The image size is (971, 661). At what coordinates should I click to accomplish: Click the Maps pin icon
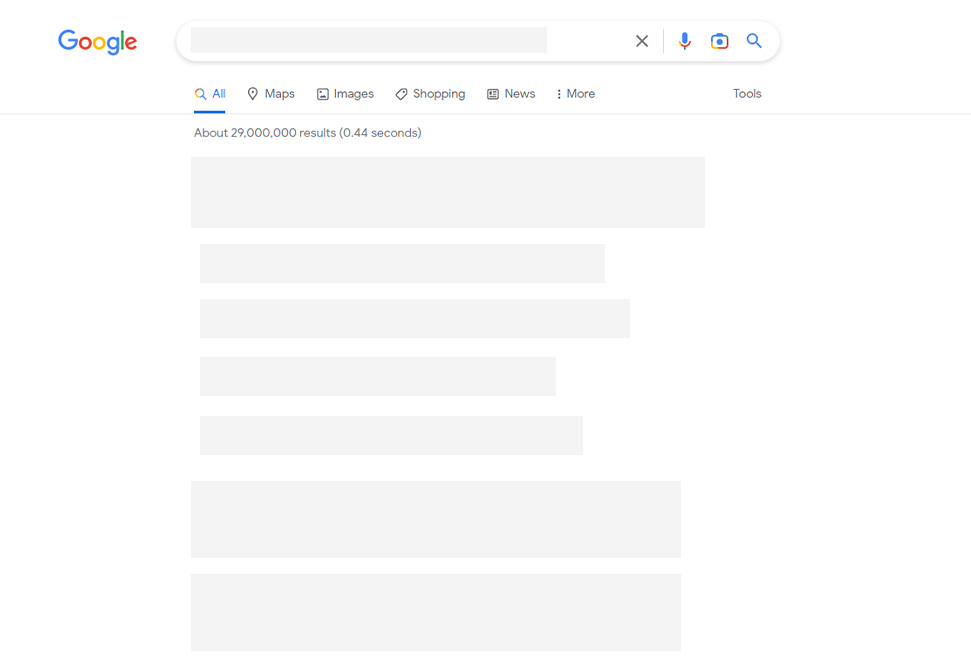coord(253,94)
